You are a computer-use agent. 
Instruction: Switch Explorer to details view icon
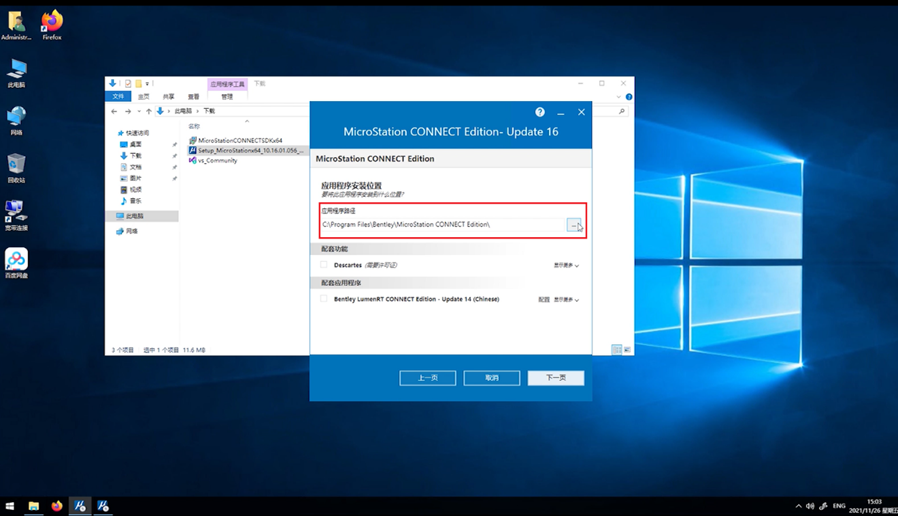coord(617,349)
